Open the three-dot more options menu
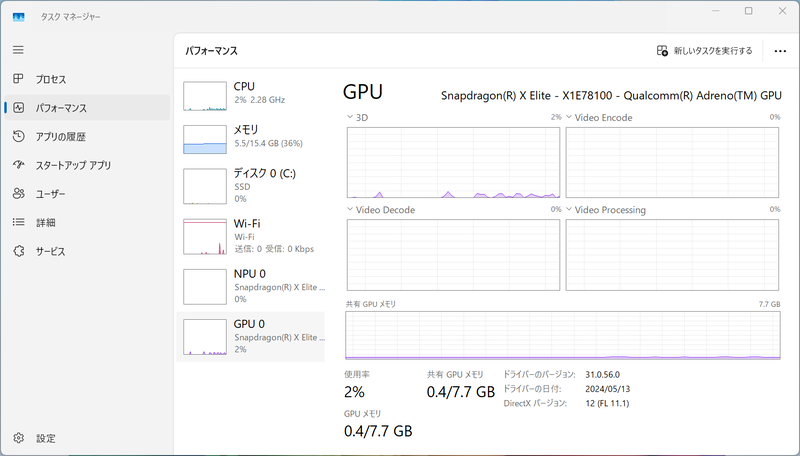800x456 pixels. click(780, 51)
